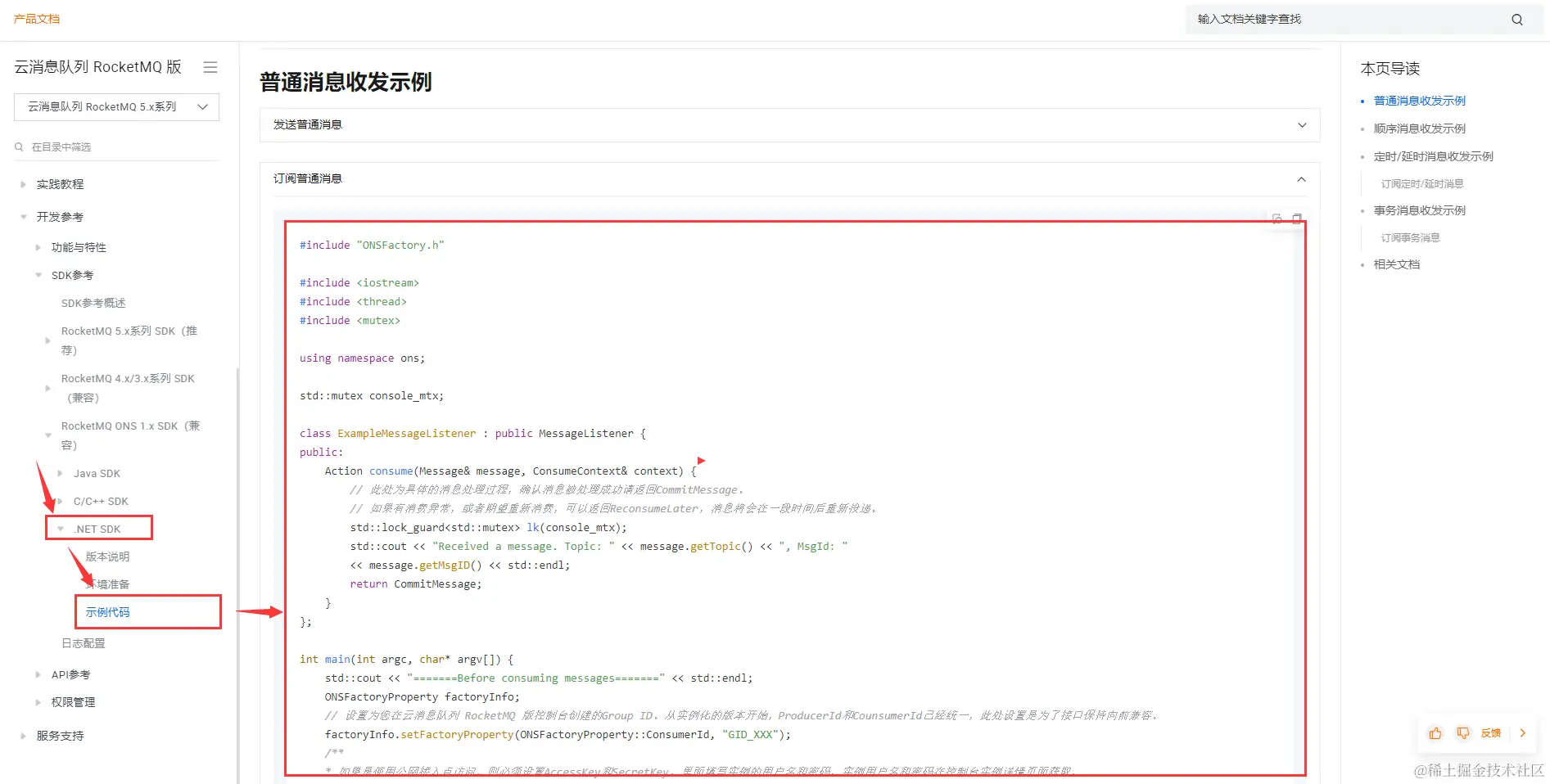Click the 'ONSFactoryProperty factoryInfo;' code line
1550x784 pixels.
[x=422, y=697]
